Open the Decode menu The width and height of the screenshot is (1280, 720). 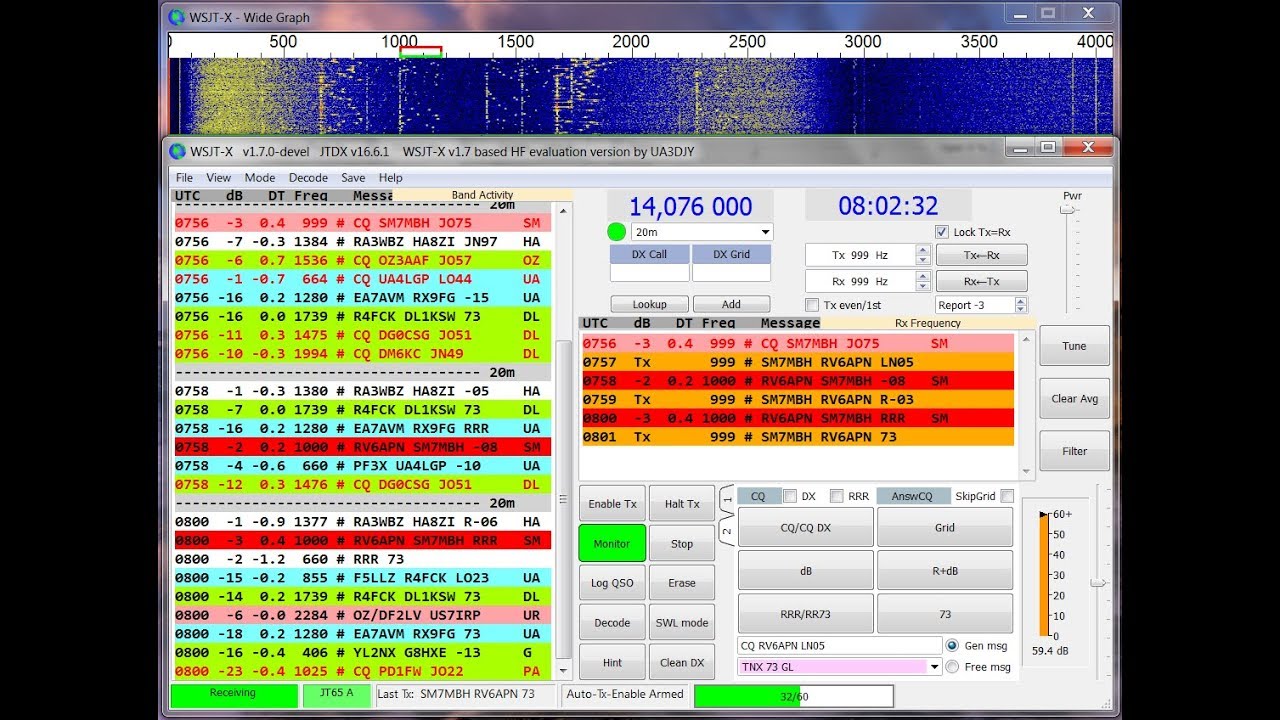coord(308,178)
